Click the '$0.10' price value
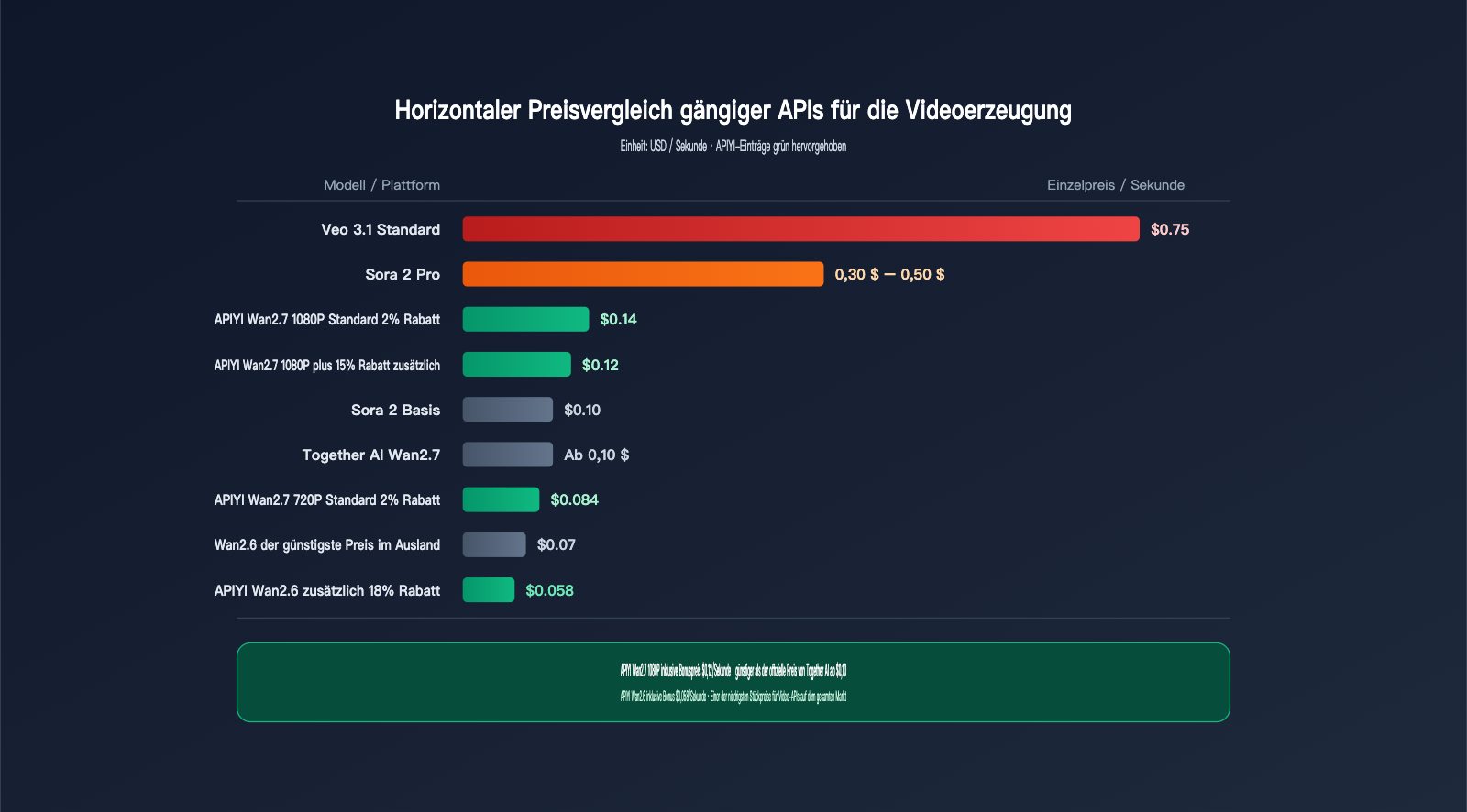Viewport: 1467px width, 812px height. pos(582,410)
